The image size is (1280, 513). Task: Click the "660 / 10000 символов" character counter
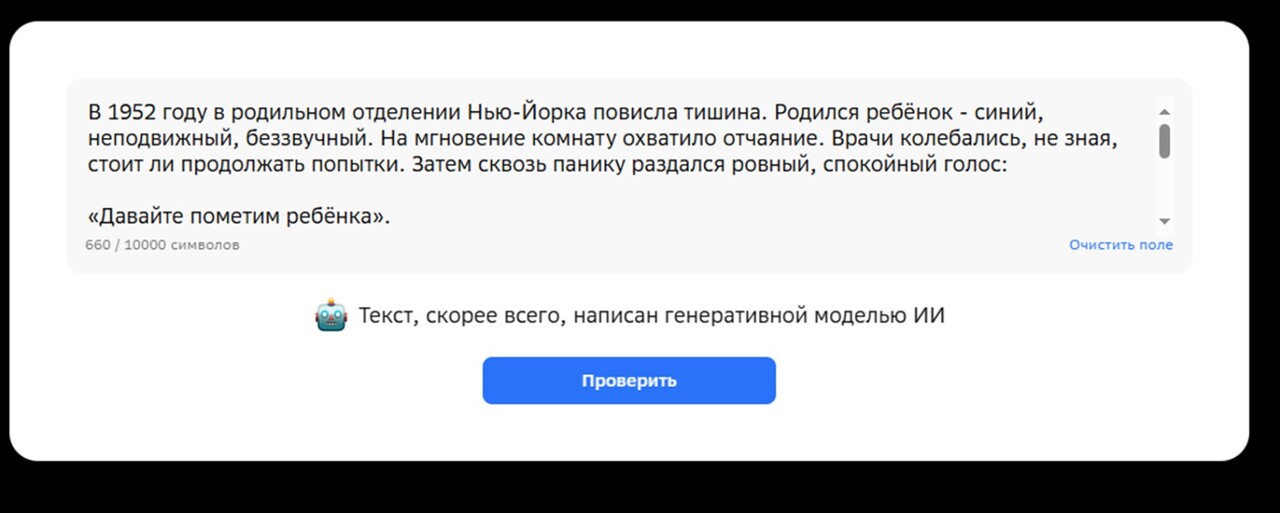tap(162, 245)
